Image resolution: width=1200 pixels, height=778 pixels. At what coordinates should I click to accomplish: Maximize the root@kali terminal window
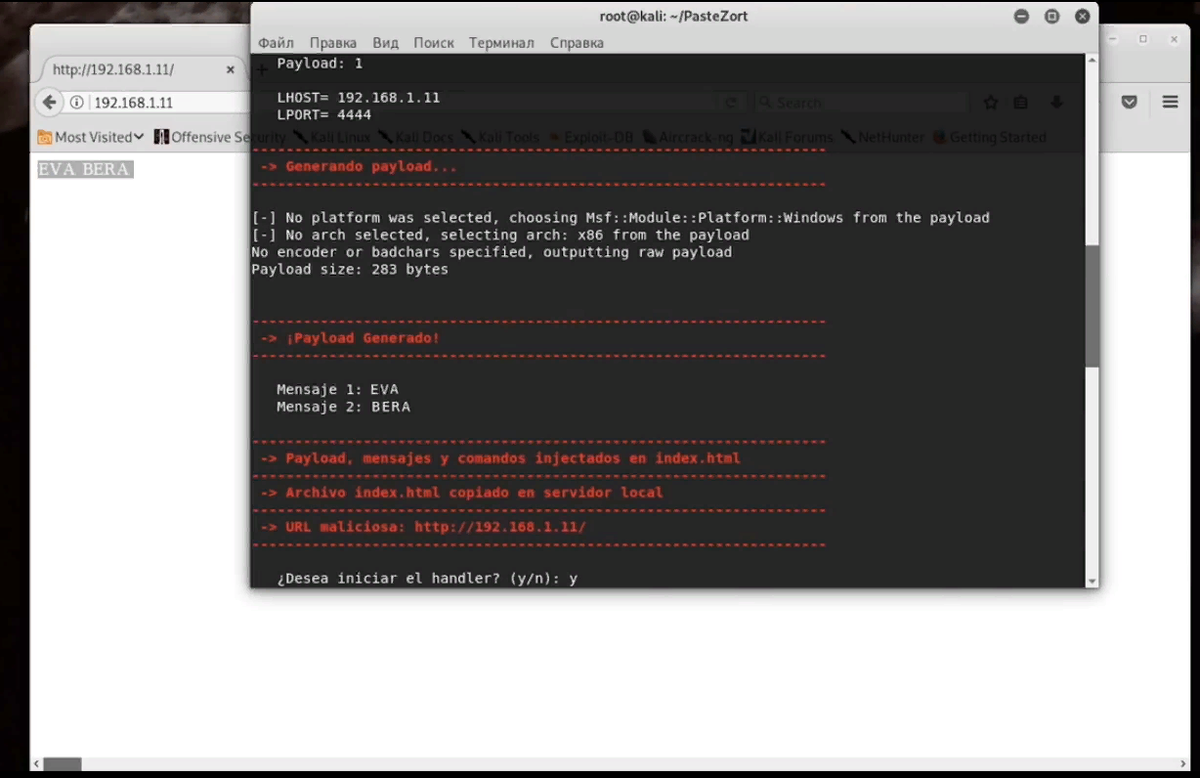coord(1052,16)
